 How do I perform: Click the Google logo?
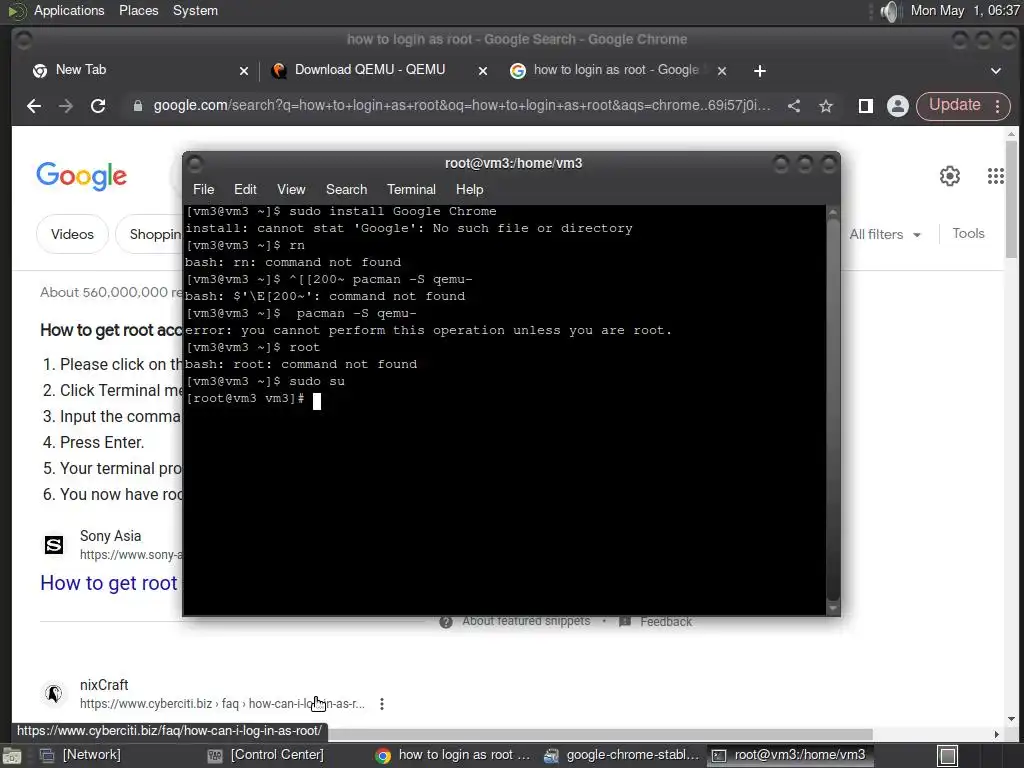[x=82, y=176]
